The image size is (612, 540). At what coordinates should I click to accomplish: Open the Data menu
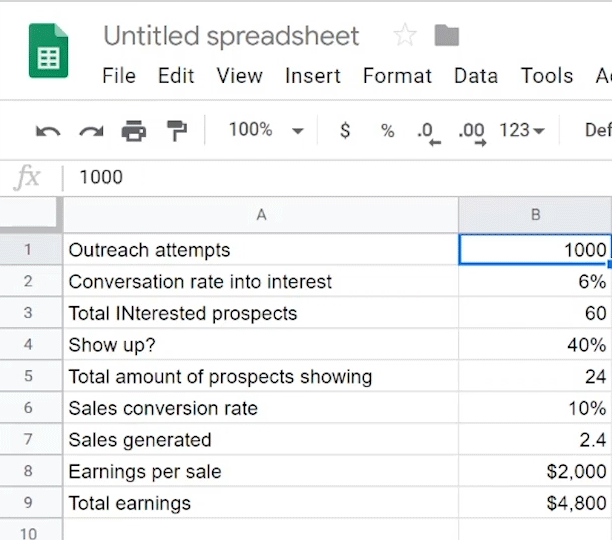476,76
